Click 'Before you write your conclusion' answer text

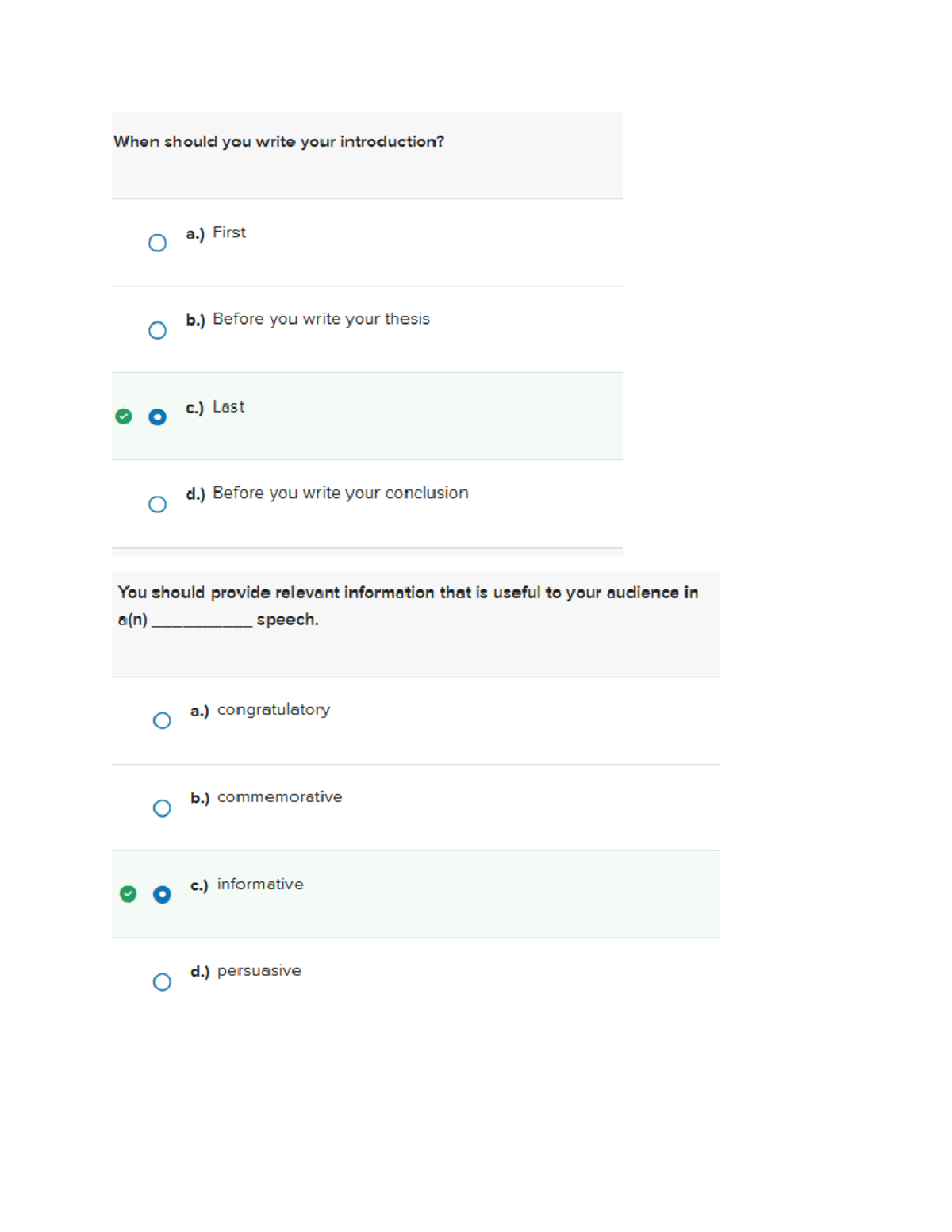click(x=340, y=493)
